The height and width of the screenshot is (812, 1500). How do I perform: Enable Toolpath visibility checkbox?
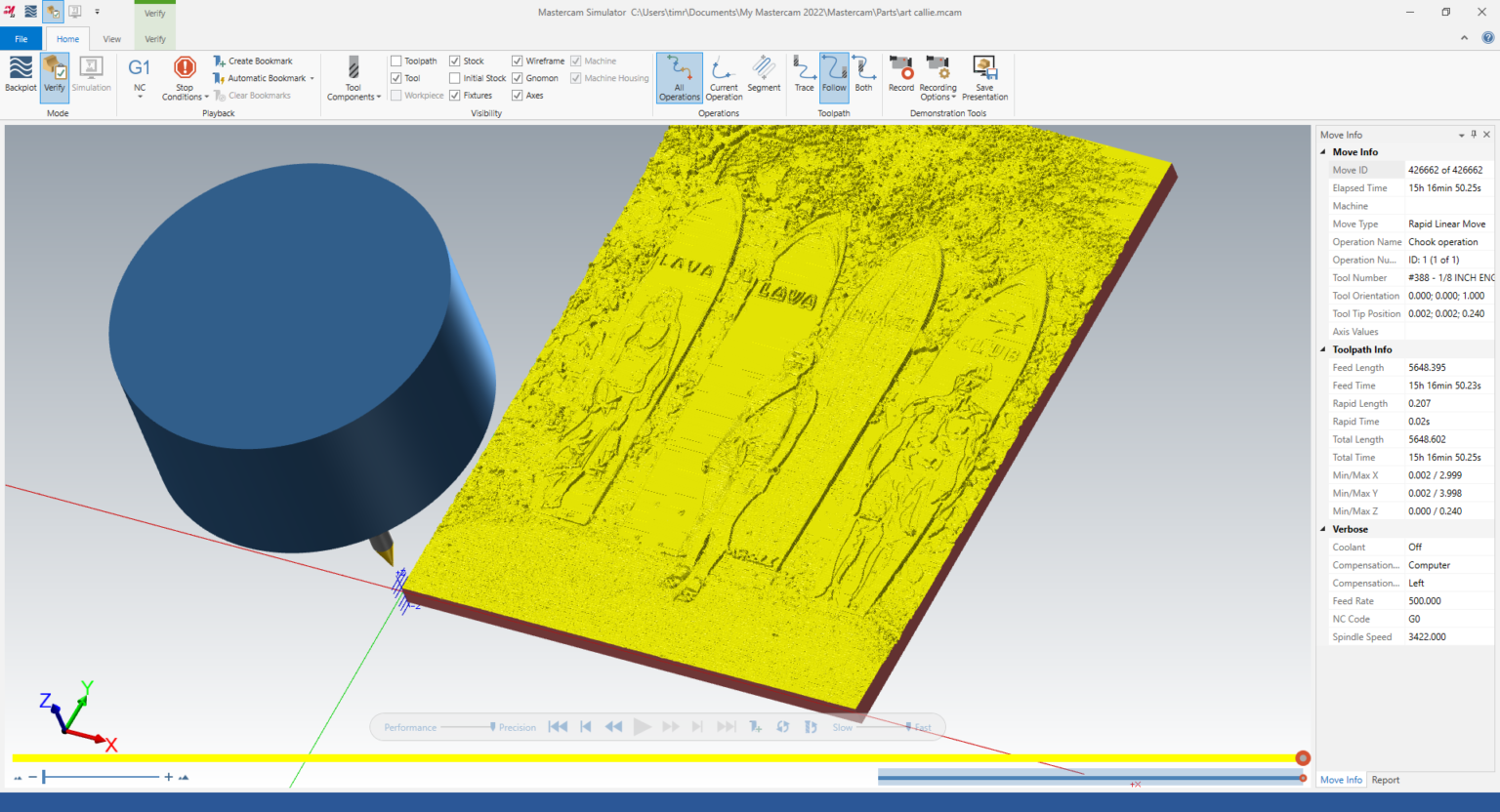396,61
